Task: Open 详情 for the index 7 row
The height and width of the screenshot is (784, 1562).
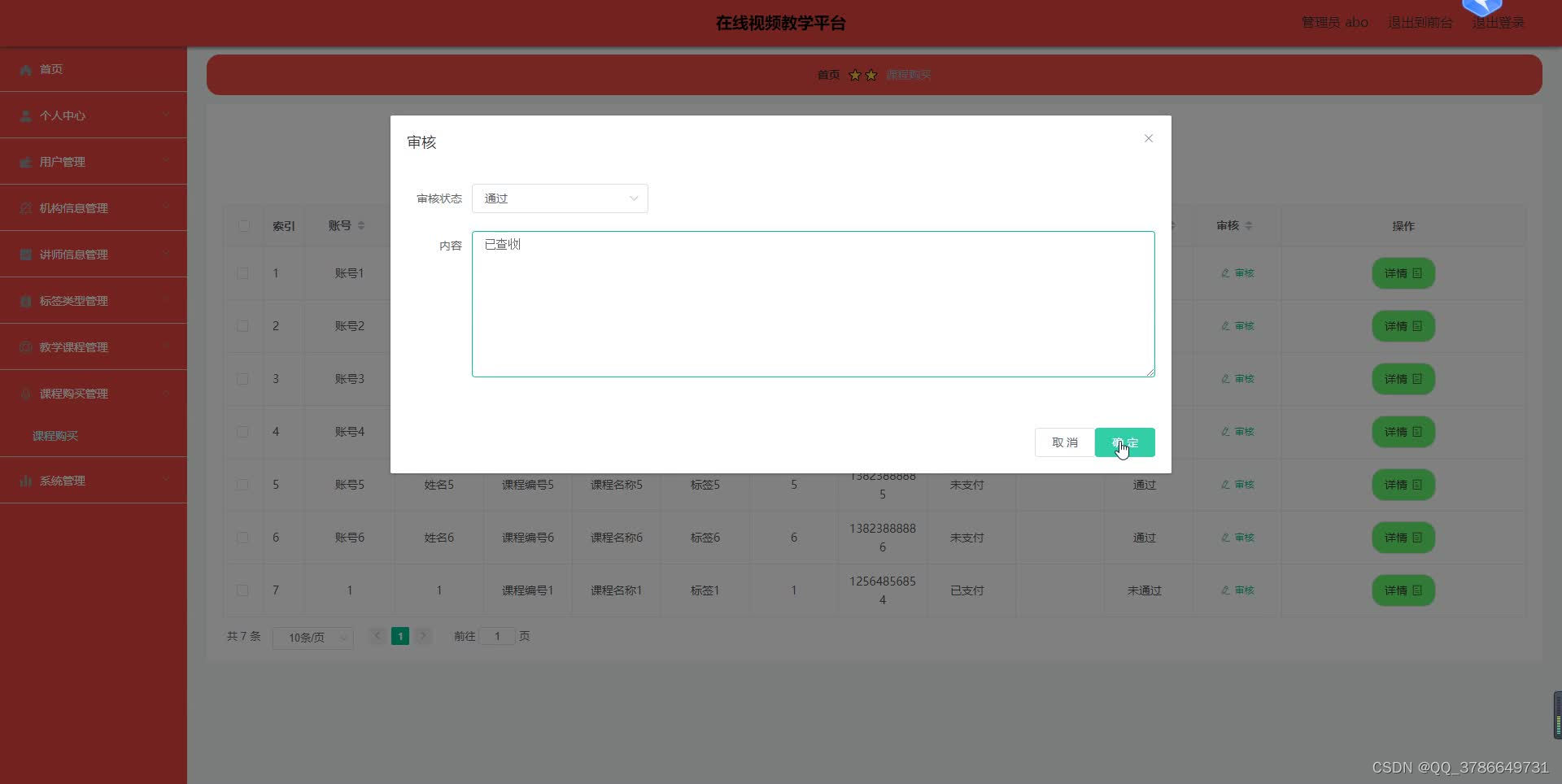Action: [x=1403, y=590]
